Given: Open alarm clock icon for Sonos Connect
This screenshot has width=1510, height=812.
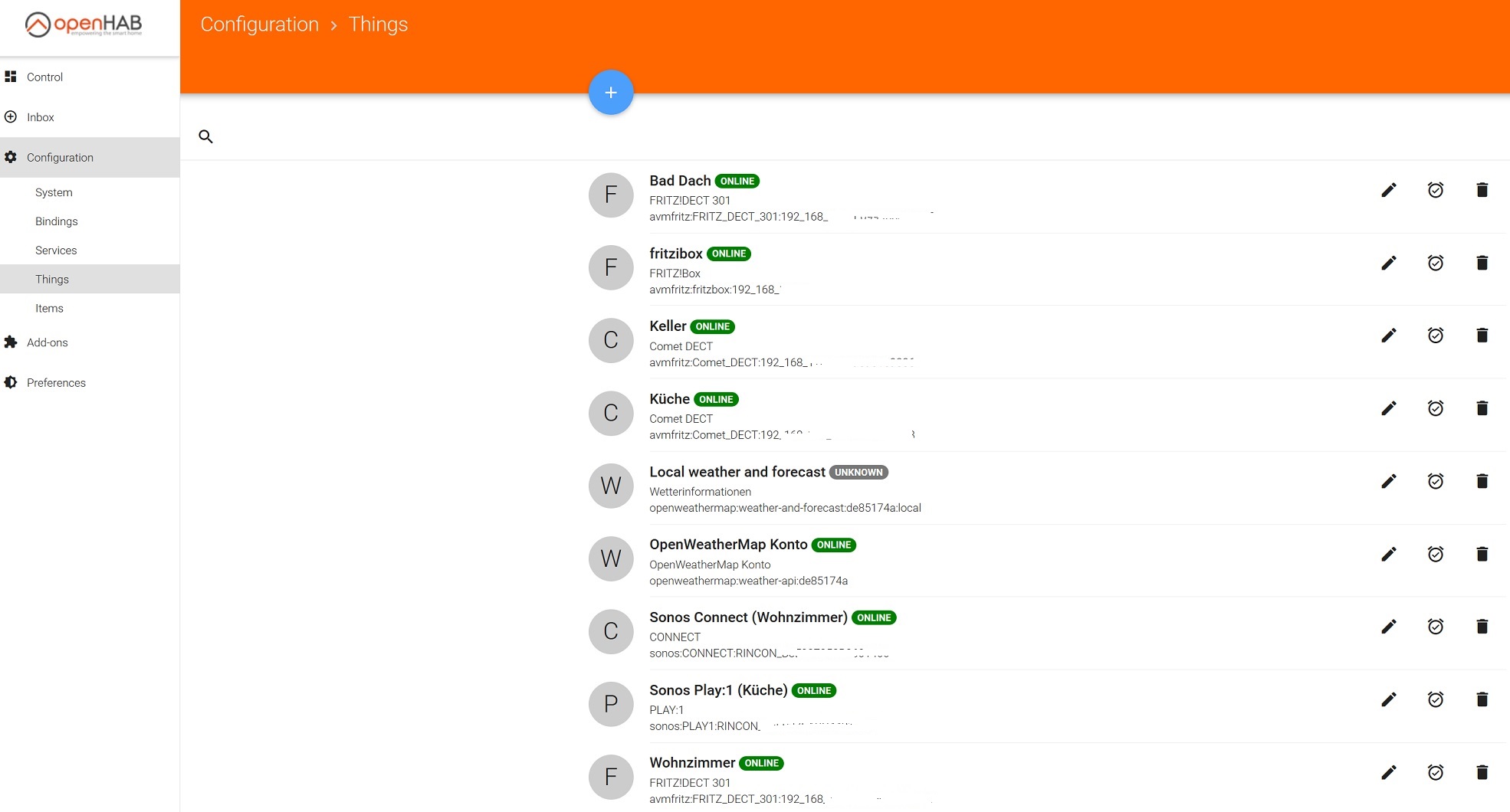Looking at the screenshot, I should 1436,627.
